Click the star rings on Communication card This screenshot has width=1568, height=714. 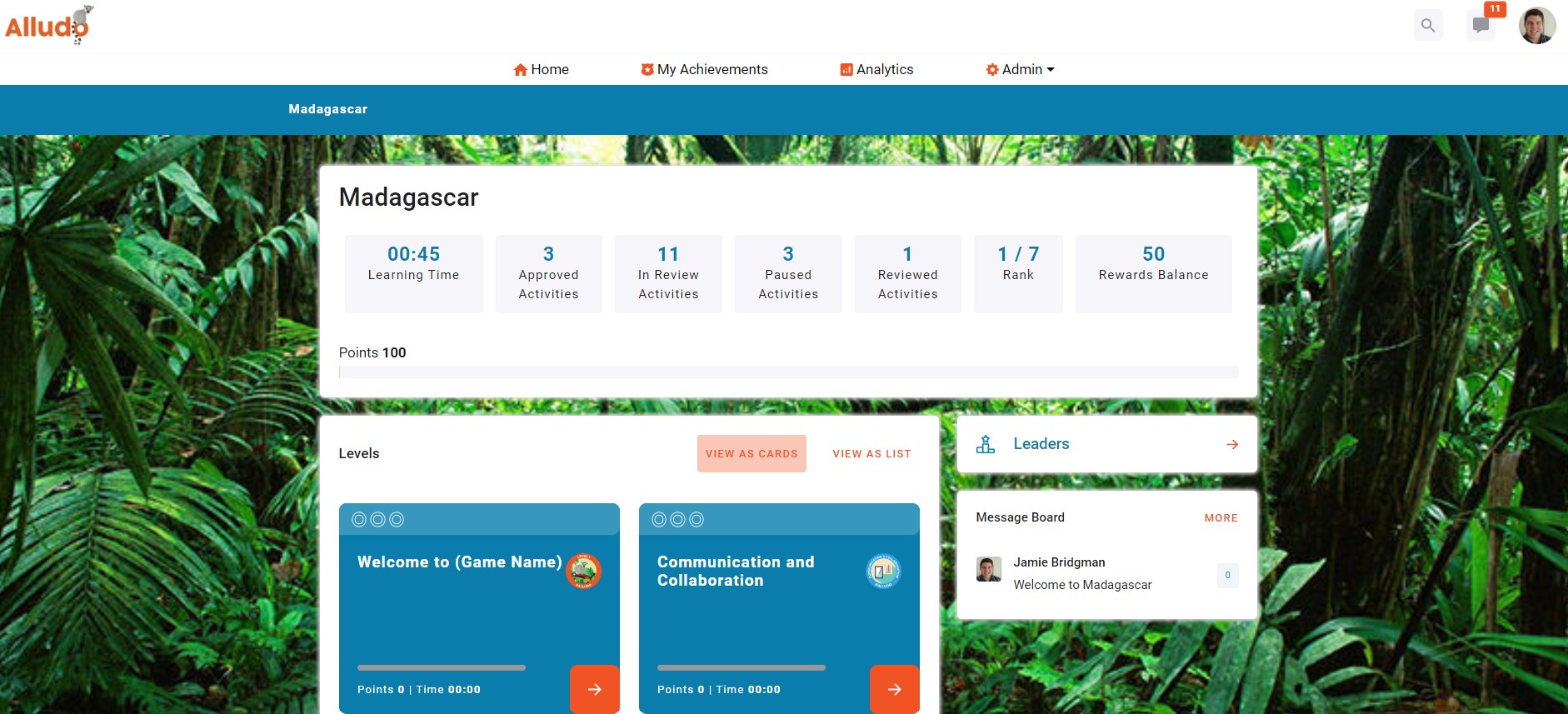(677, 520)
